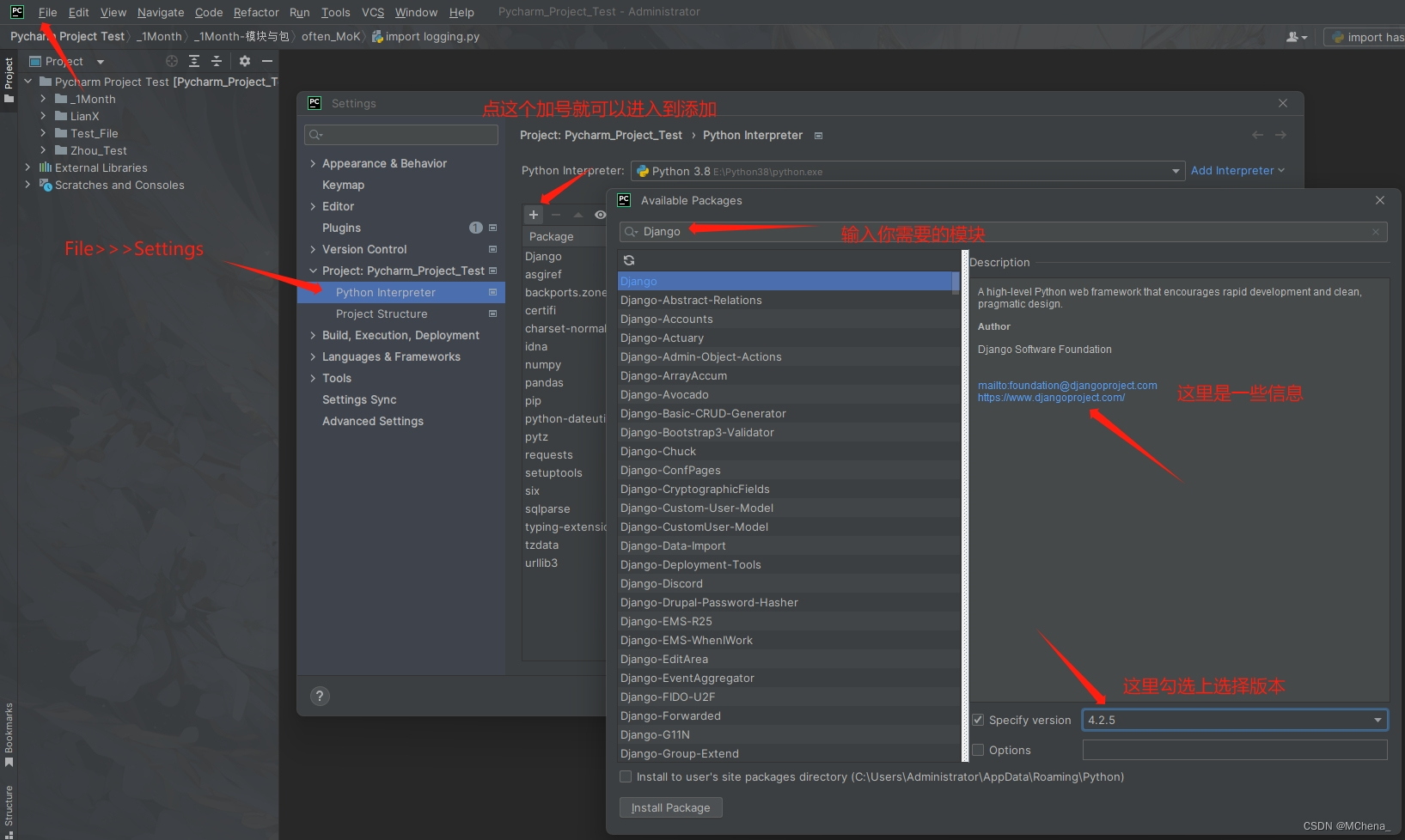This screenshot has width=1405, height=840.
Task: Open the Help menu
Action: [x=461, y=12]
